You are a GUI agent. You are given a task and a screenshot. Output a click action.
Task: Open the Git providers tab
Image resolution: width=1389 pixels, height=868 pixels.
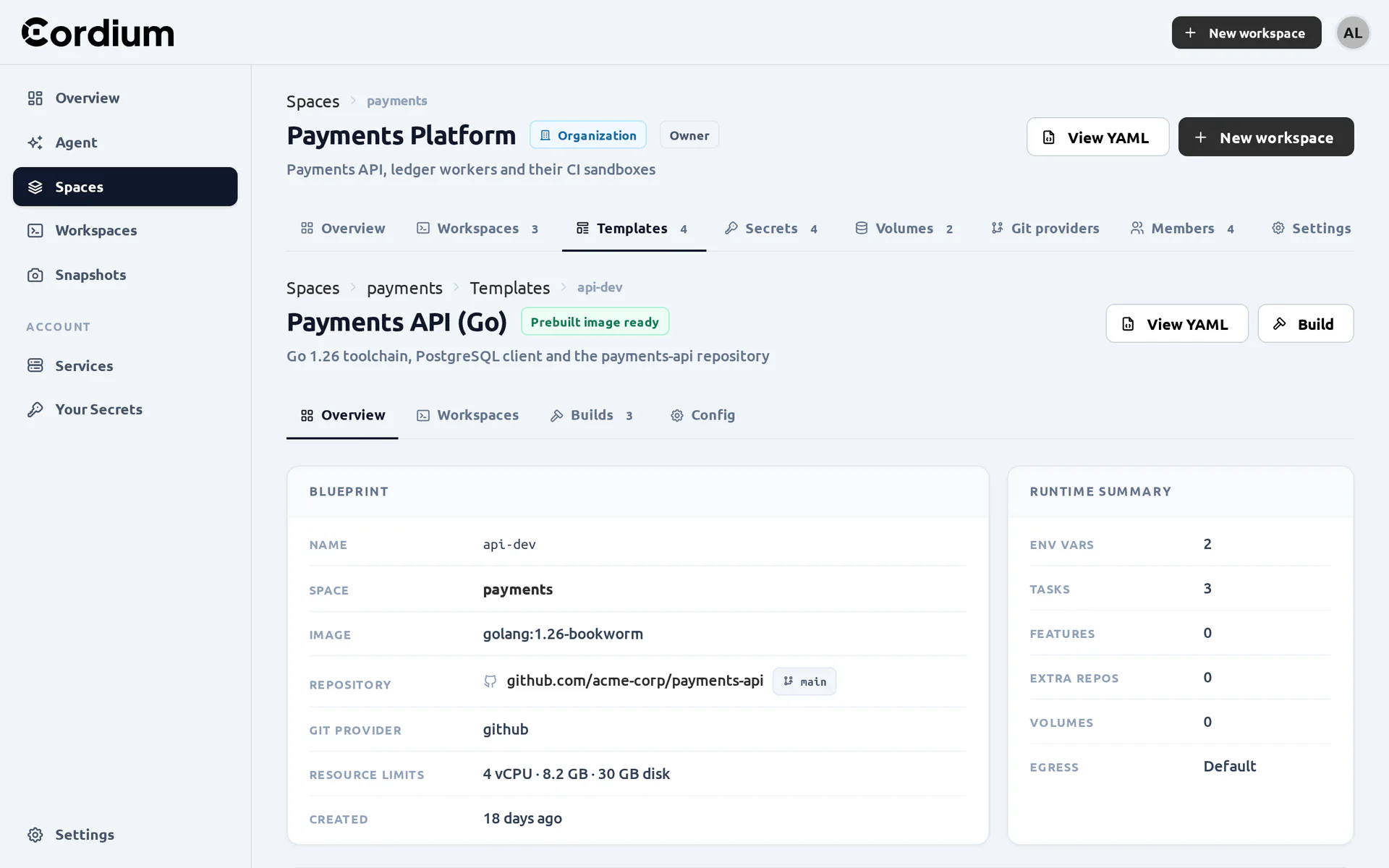tap(1045, 229)
